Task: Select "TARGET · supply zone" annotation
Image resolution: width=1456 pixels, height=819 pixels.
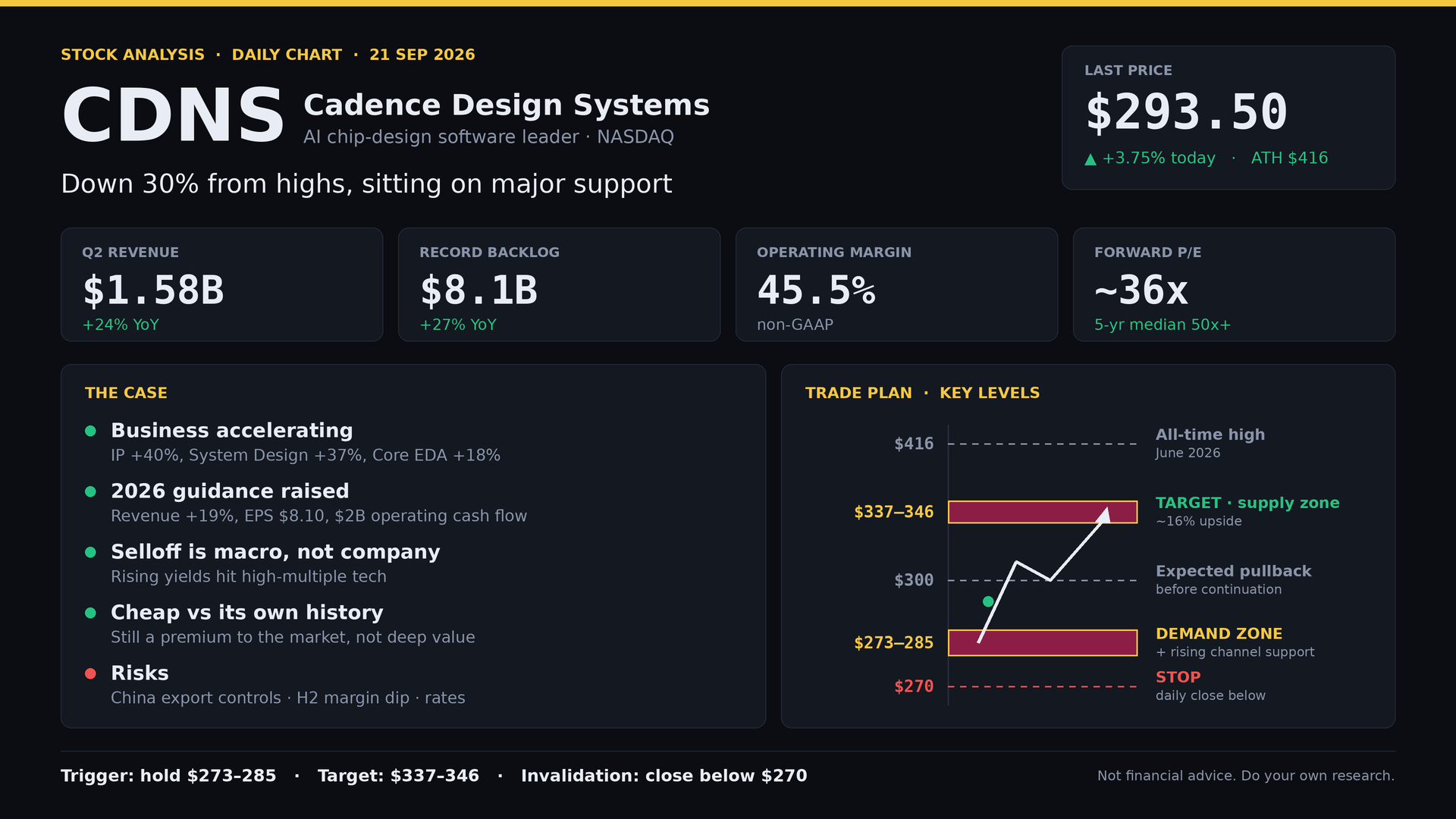Action: tap(1247, 503)
